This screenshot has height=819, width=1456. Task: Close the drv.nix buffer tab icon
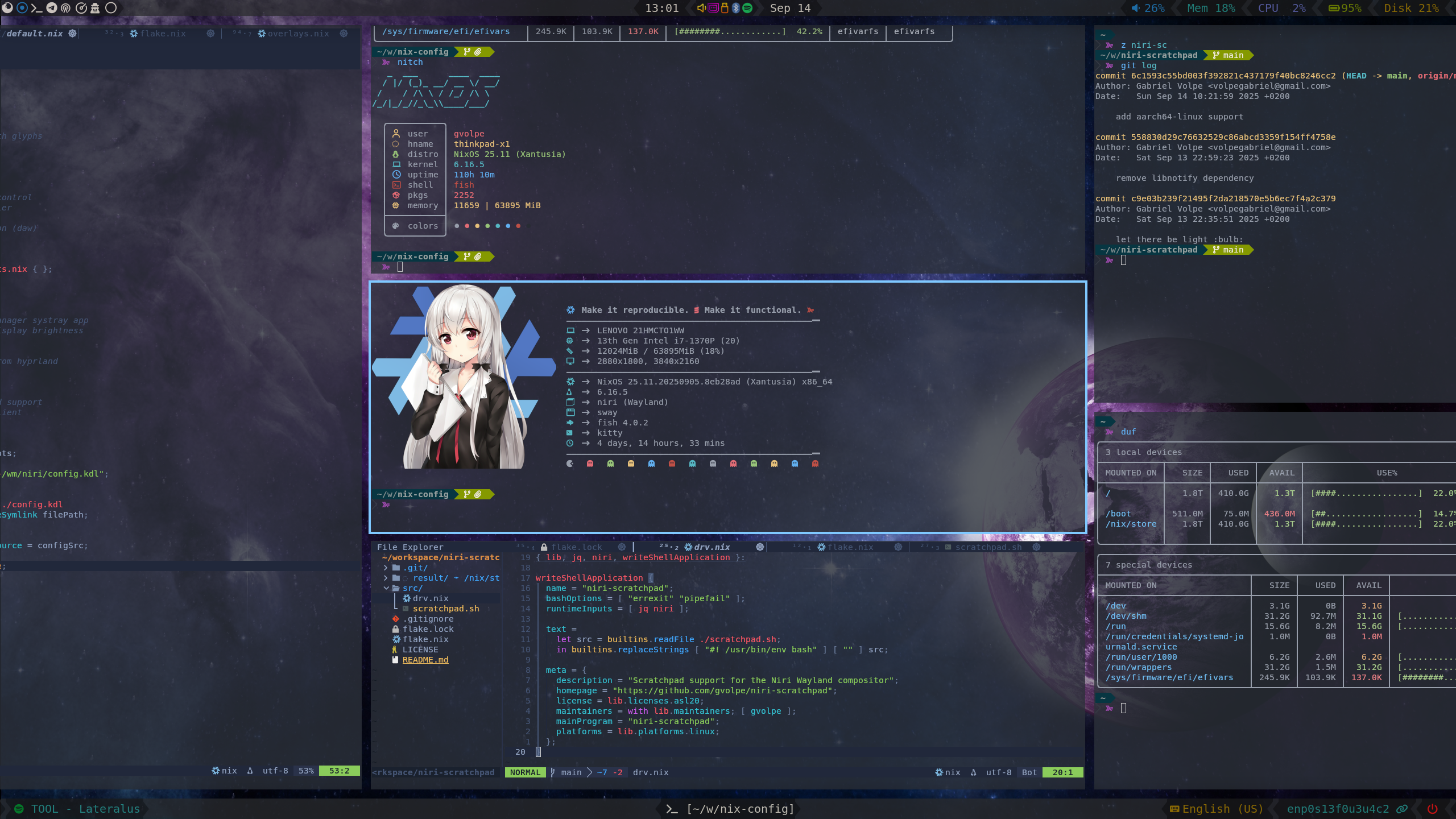tap(760, 547)
